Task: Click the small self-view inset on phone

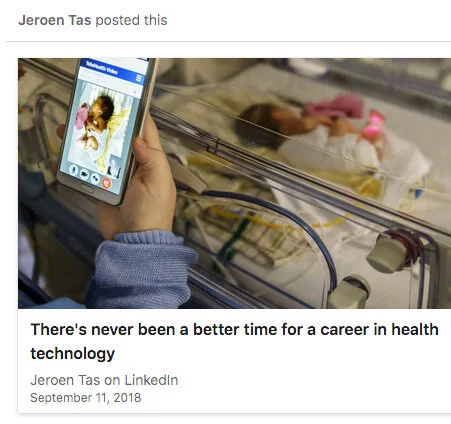Action: point(115,167)
